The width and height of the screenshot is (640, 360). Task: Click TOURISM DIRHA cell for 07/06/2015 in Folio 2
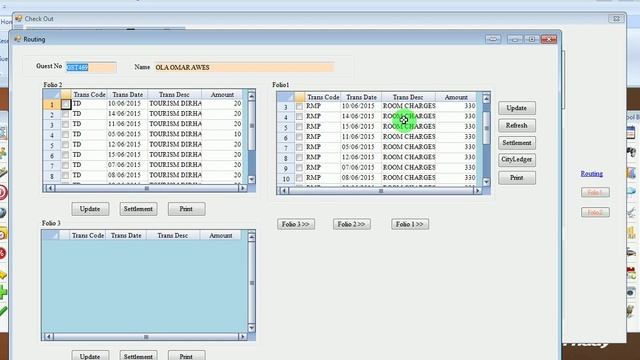pos(175,165)
